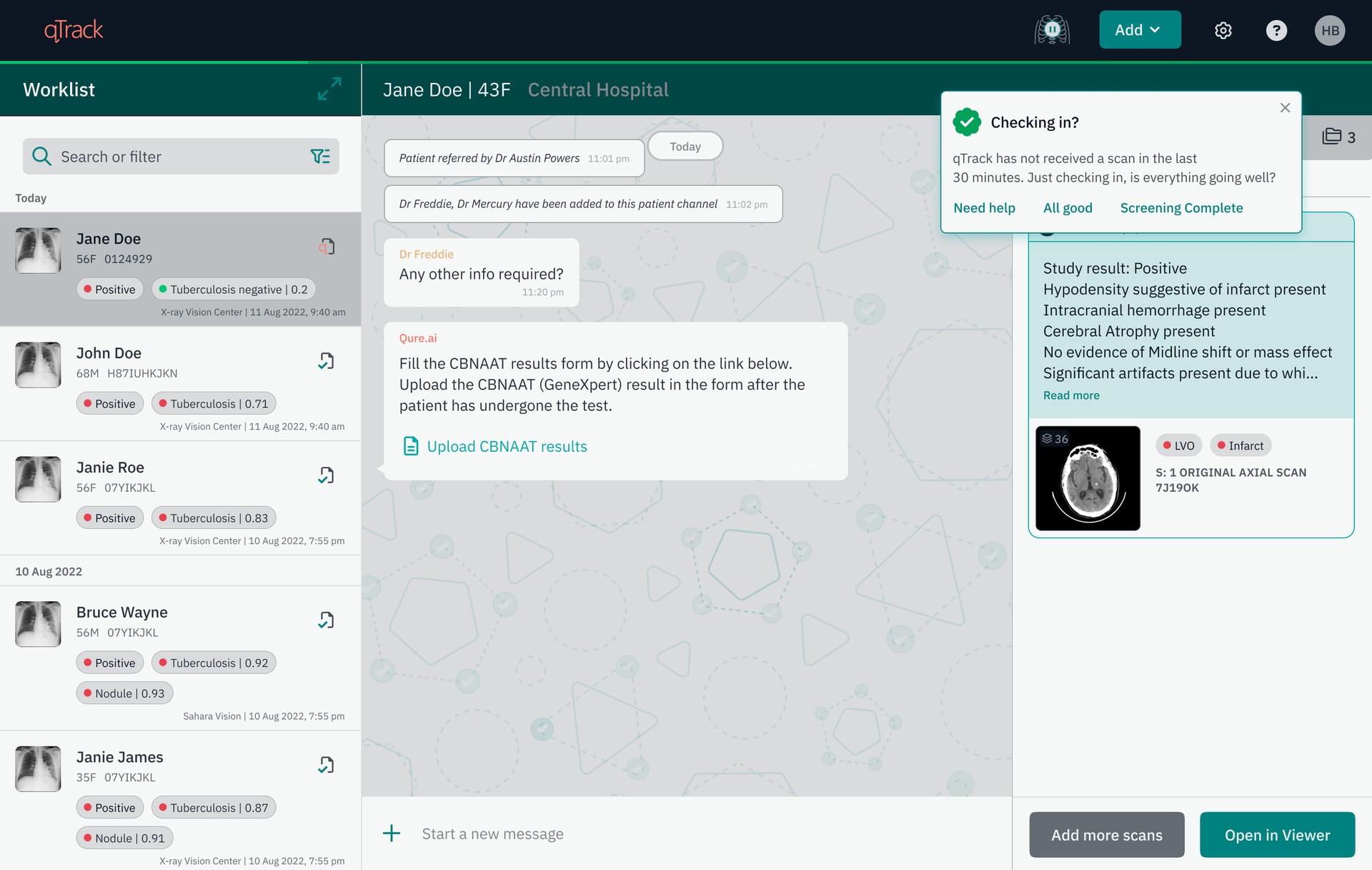Click Tuberculosis negative | 0.2 tag

point(234,290)
